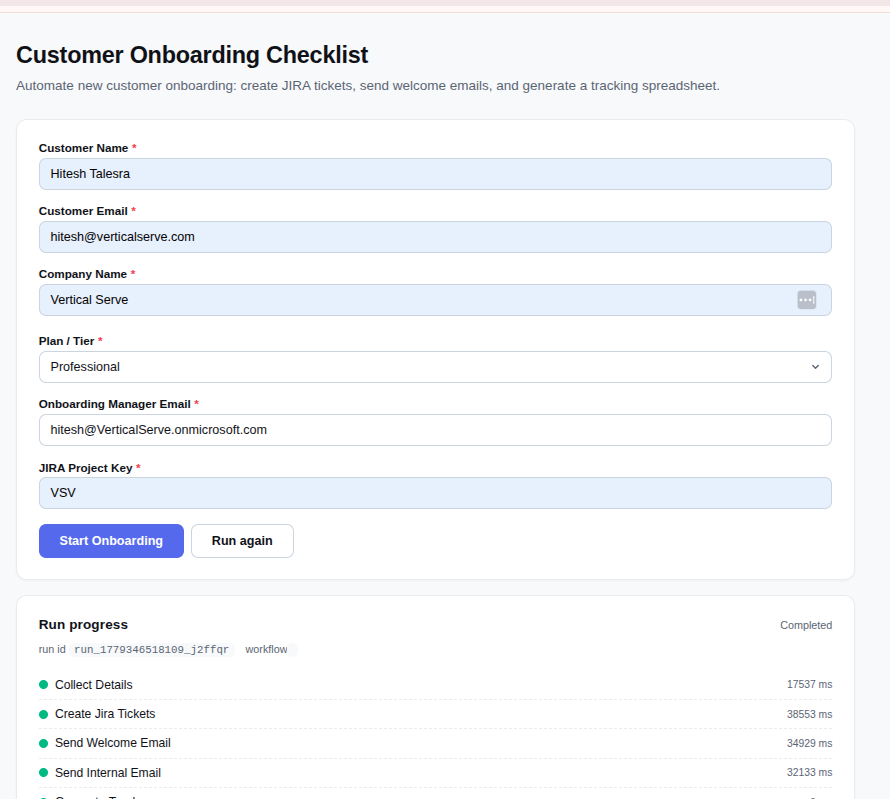Image resolution: width=890 pixels, height=799 pixels.
Task: Click the Collect Details step label
Action: 94,685
